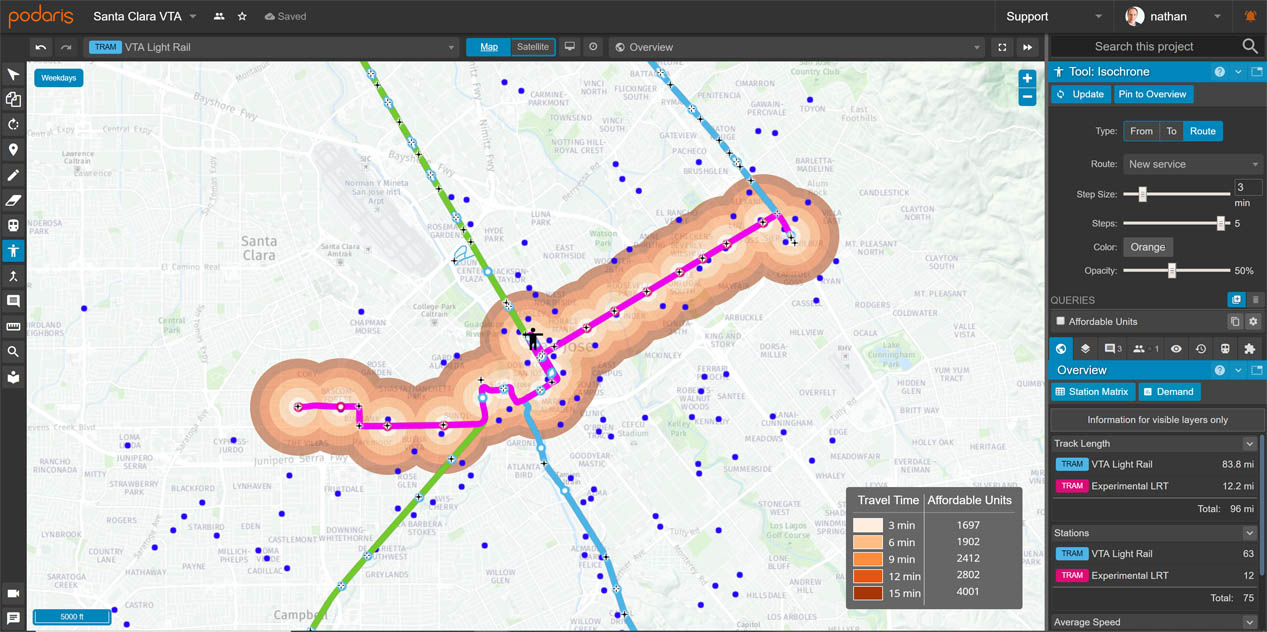Open the Collaborators people tab
The height and width of the screenshot is (632, 1267).
[x=1145, y=349]
